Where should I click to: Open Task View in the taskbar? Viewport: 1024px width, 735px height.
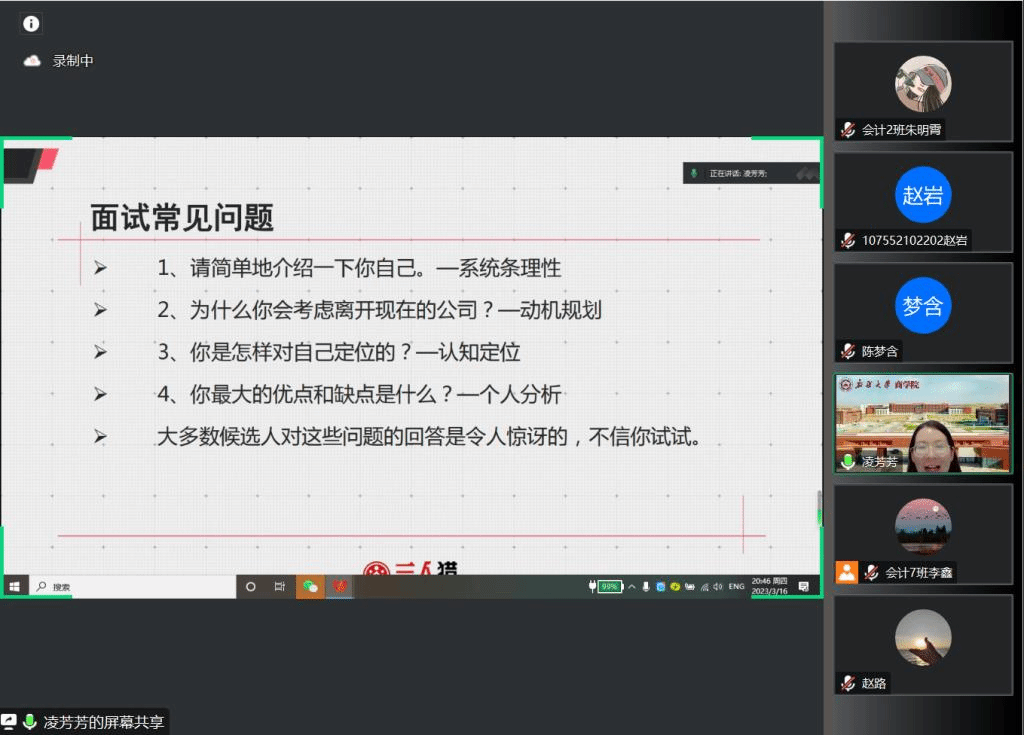coord(280,587)
